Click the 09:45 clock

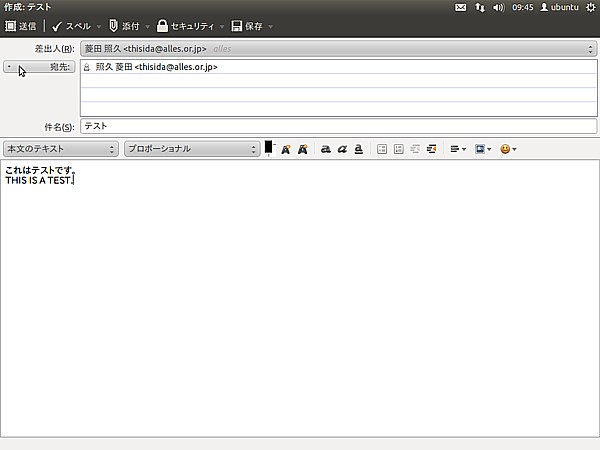[523, 7]
